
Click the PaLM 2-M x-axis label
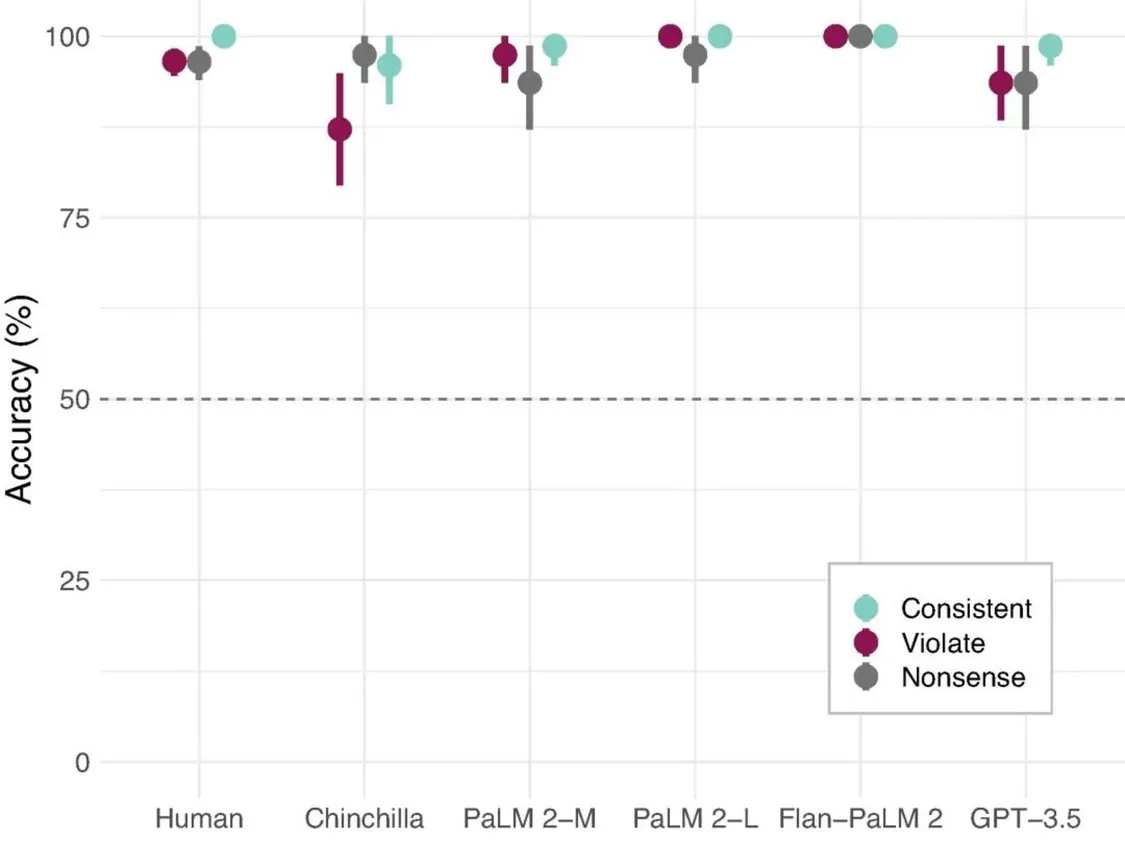coord(529,818)
